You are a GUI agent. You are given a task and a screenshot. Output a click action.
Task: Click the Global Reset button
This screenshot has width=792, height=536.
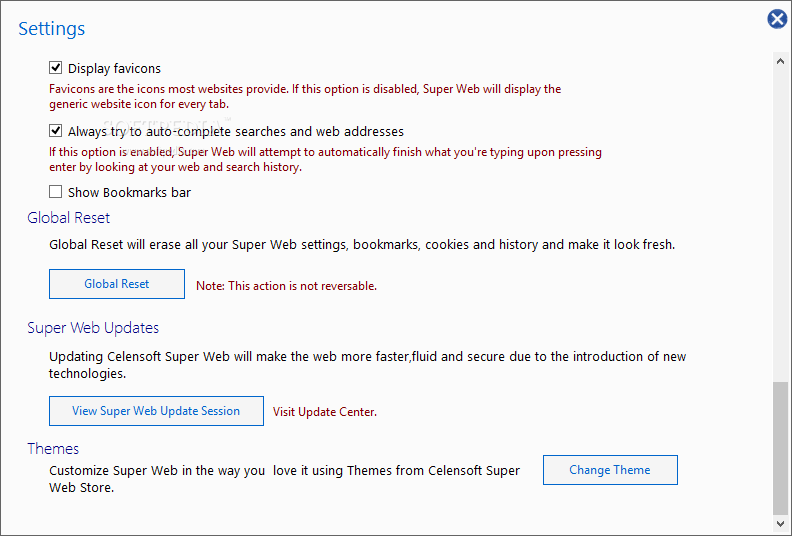117,284
